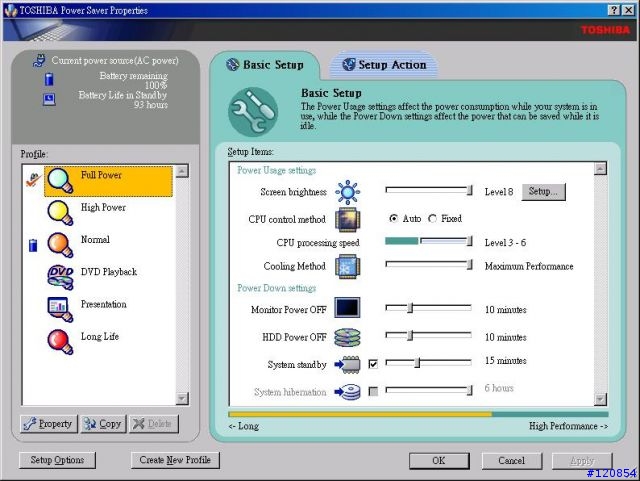Select the Long Life red bulb icon
The height and width of the screenshot is (481, 640).
(60, 342)
